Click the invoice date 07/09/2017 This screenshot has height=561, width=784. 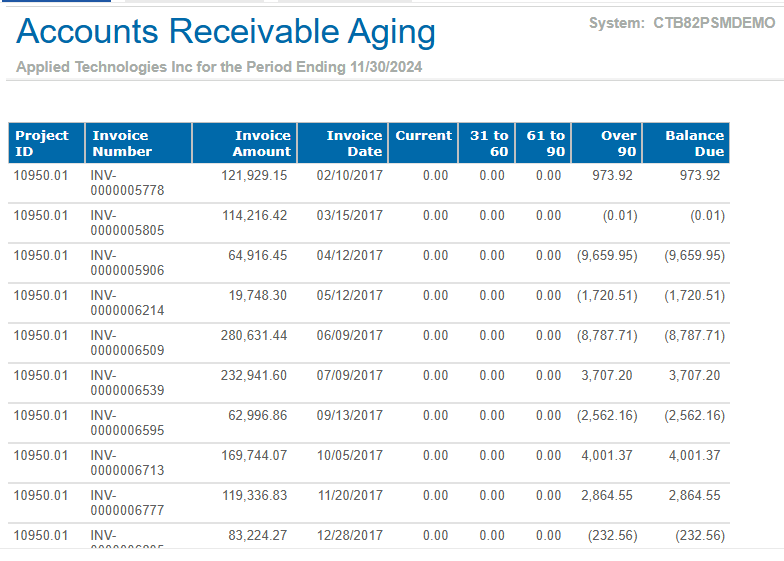pyautogui.click(x=349, y=375)
